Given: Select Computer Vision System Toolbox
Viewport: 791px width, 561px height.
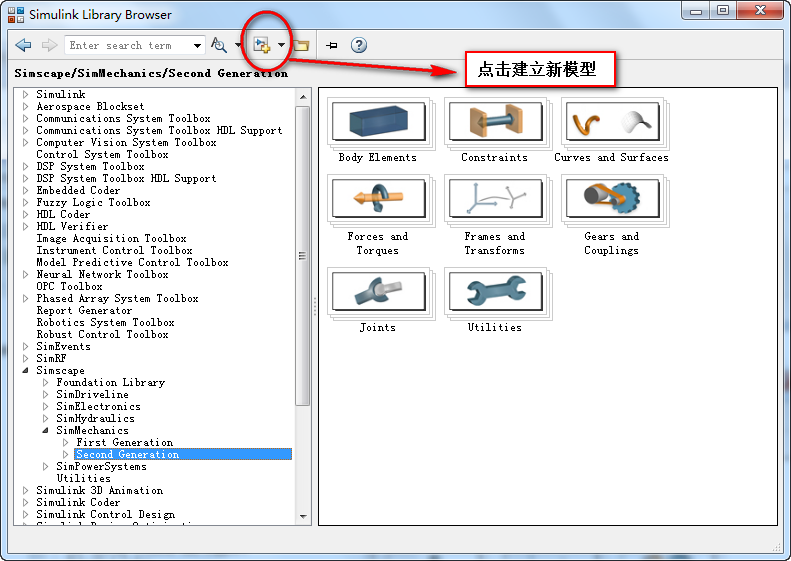Looking at the screenshot, I should pyautogui.click(x=127, y=143).
